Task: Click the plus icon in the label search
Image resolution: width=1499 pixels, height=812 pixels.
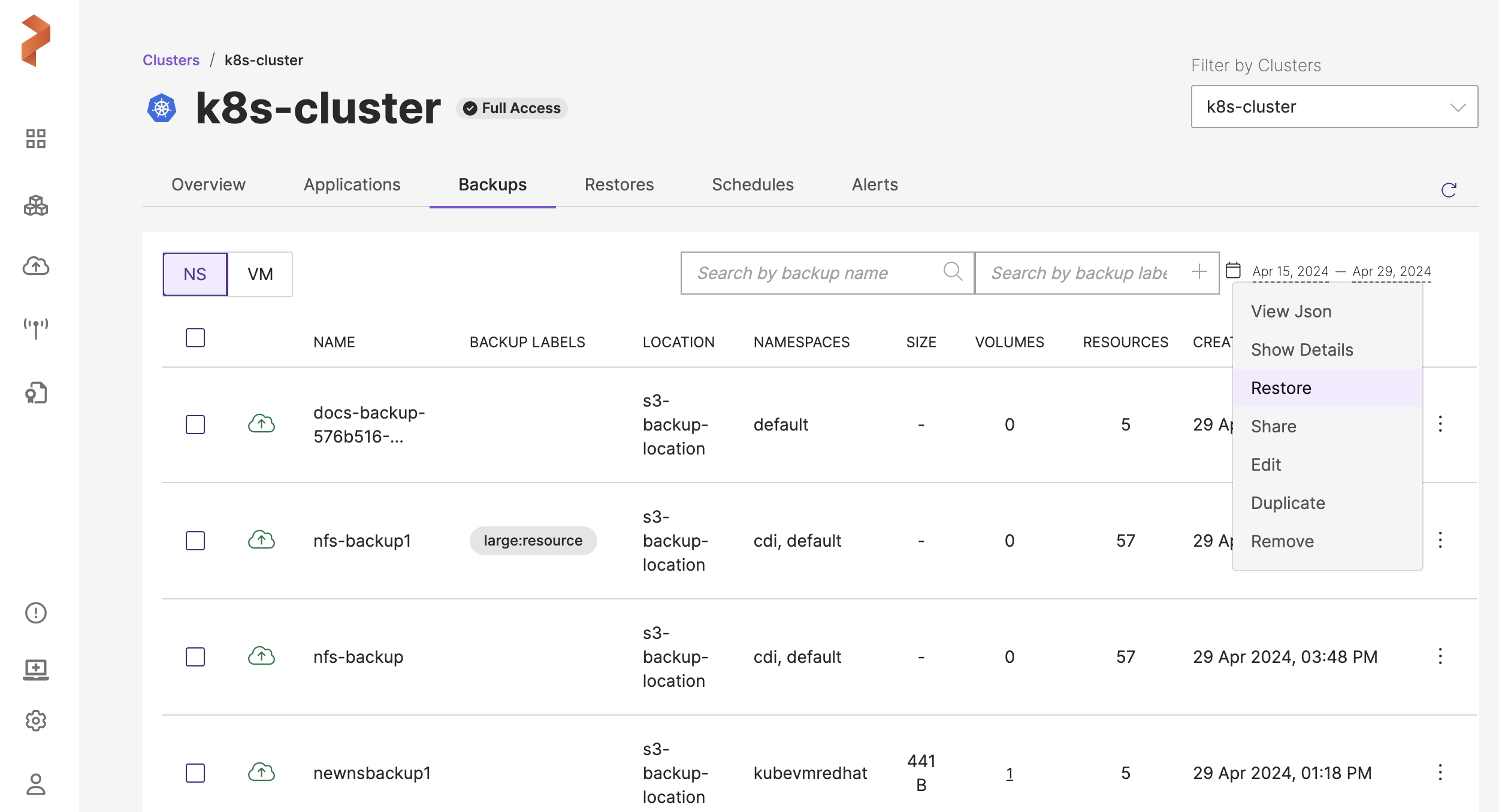Action: click(1199, 272)
